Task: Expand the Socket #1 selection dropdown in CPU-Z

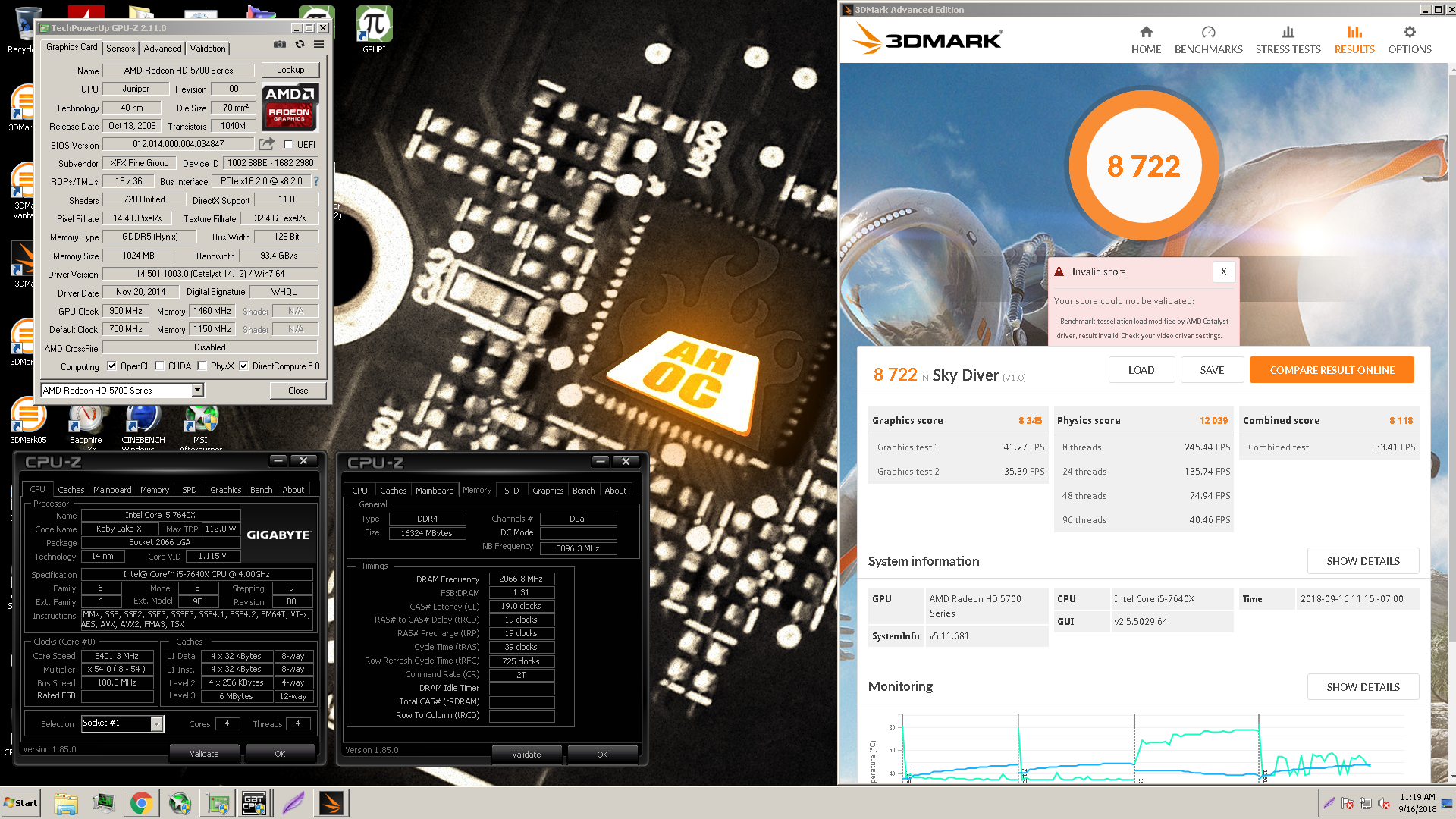Action: click(x=156, y=723)
